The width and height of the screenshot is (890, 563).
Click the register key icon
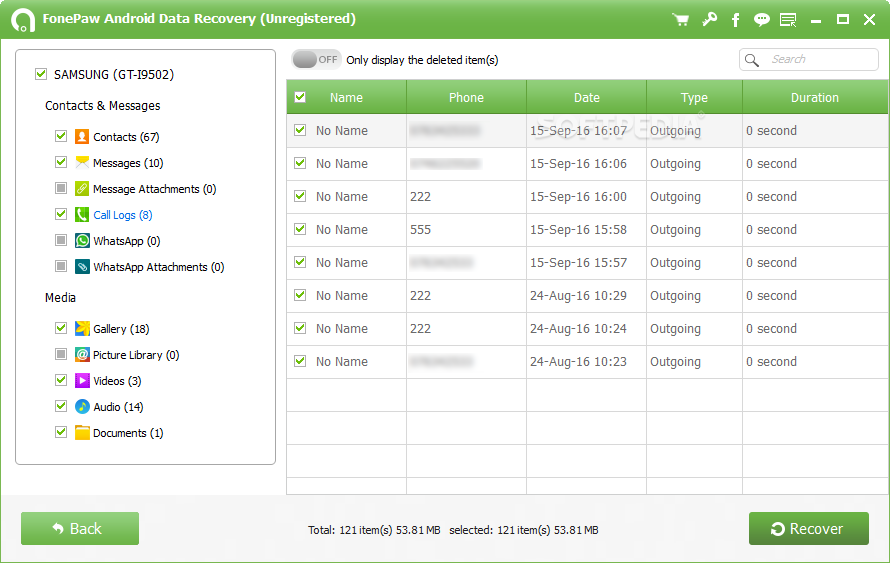click(x=709, y=20)
